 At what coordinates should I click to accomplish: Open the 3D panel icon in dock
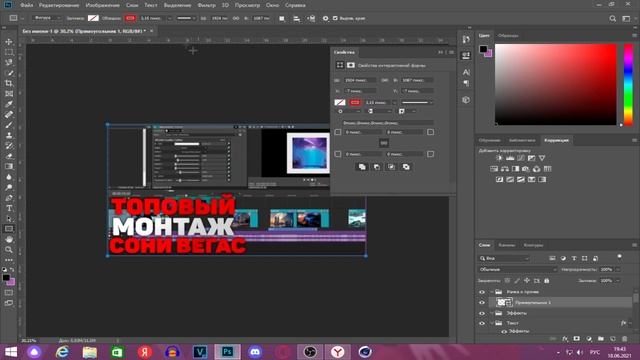coord(466,100)
